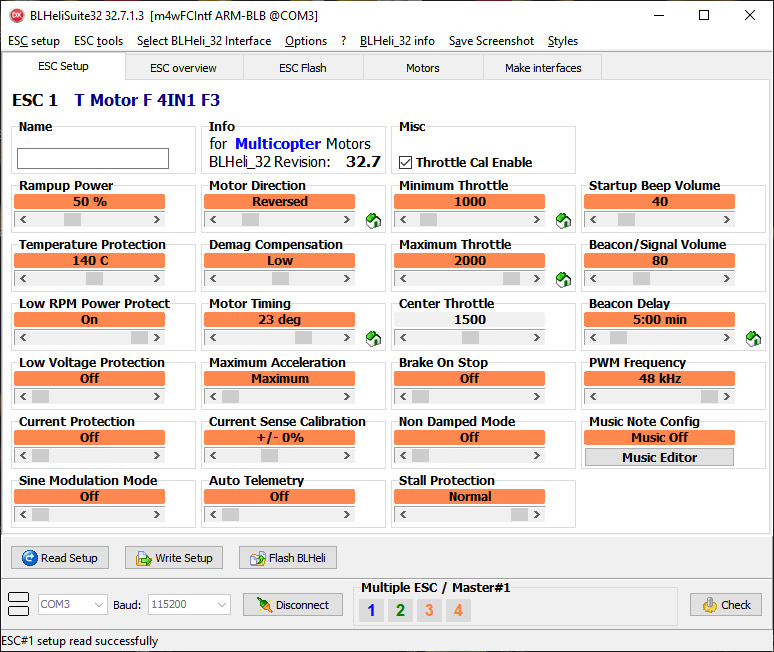Increase Non Damped Mode with right arrow

[x=537, y=456]
